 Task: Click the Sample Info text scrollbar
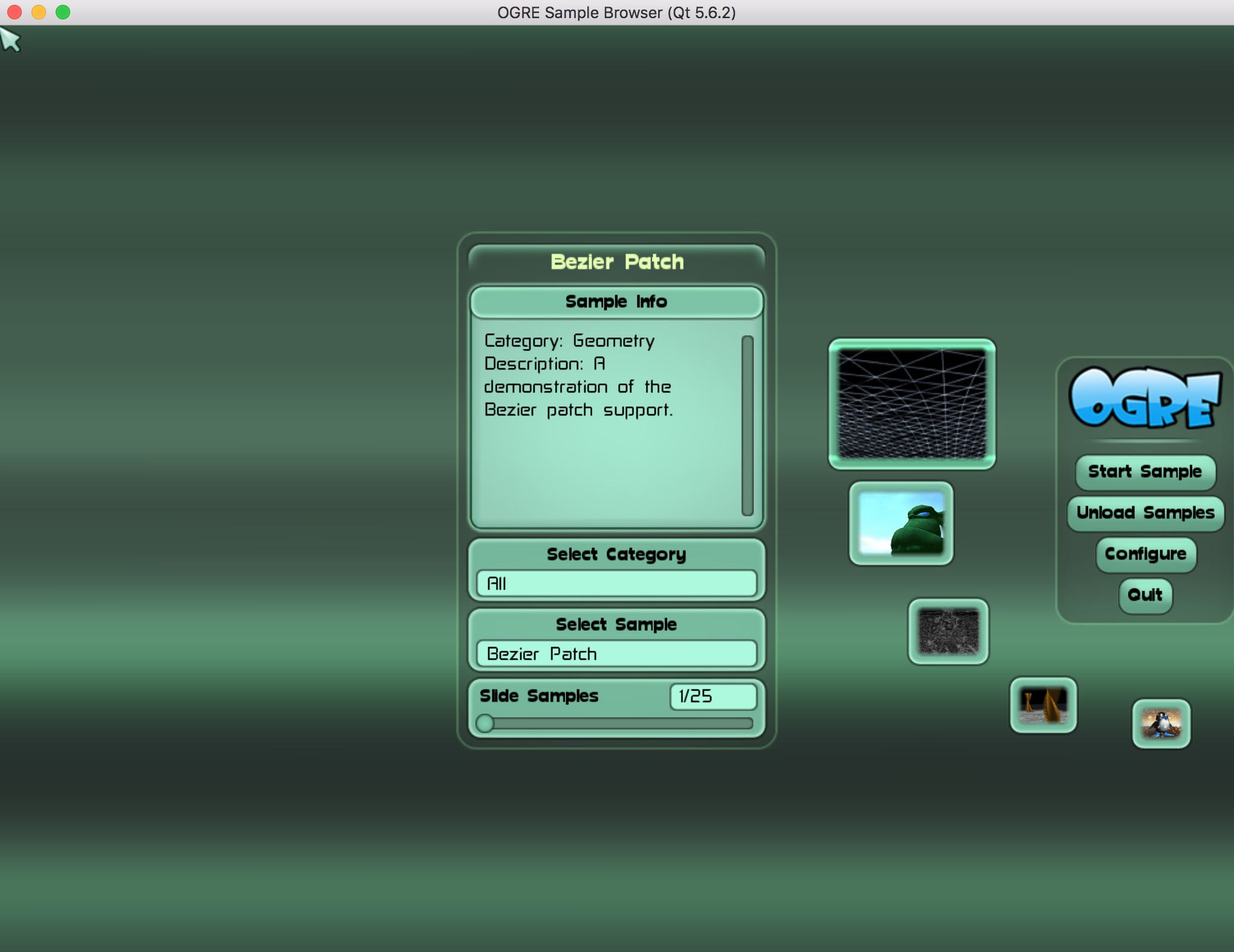[748, 425]
